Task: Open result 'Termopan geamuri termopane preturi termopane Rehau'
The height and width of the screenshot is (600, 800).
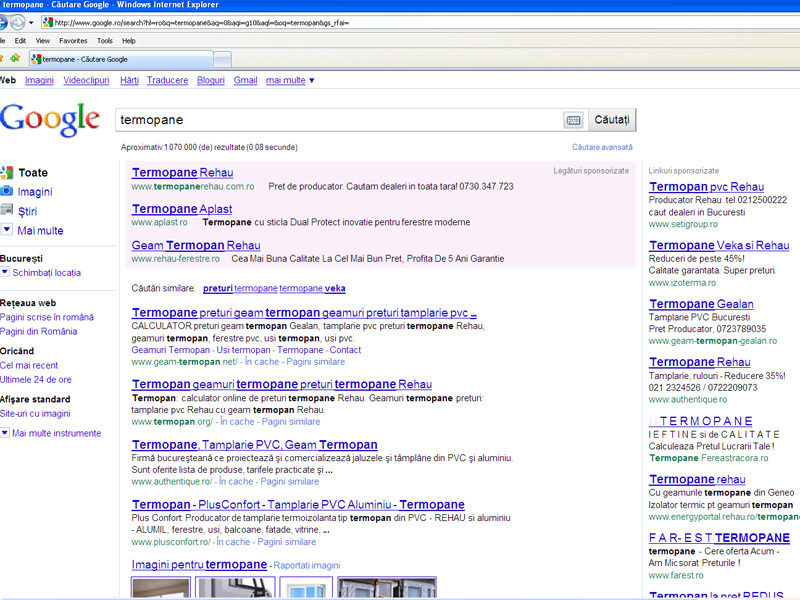Action: (x=282, y=384)
